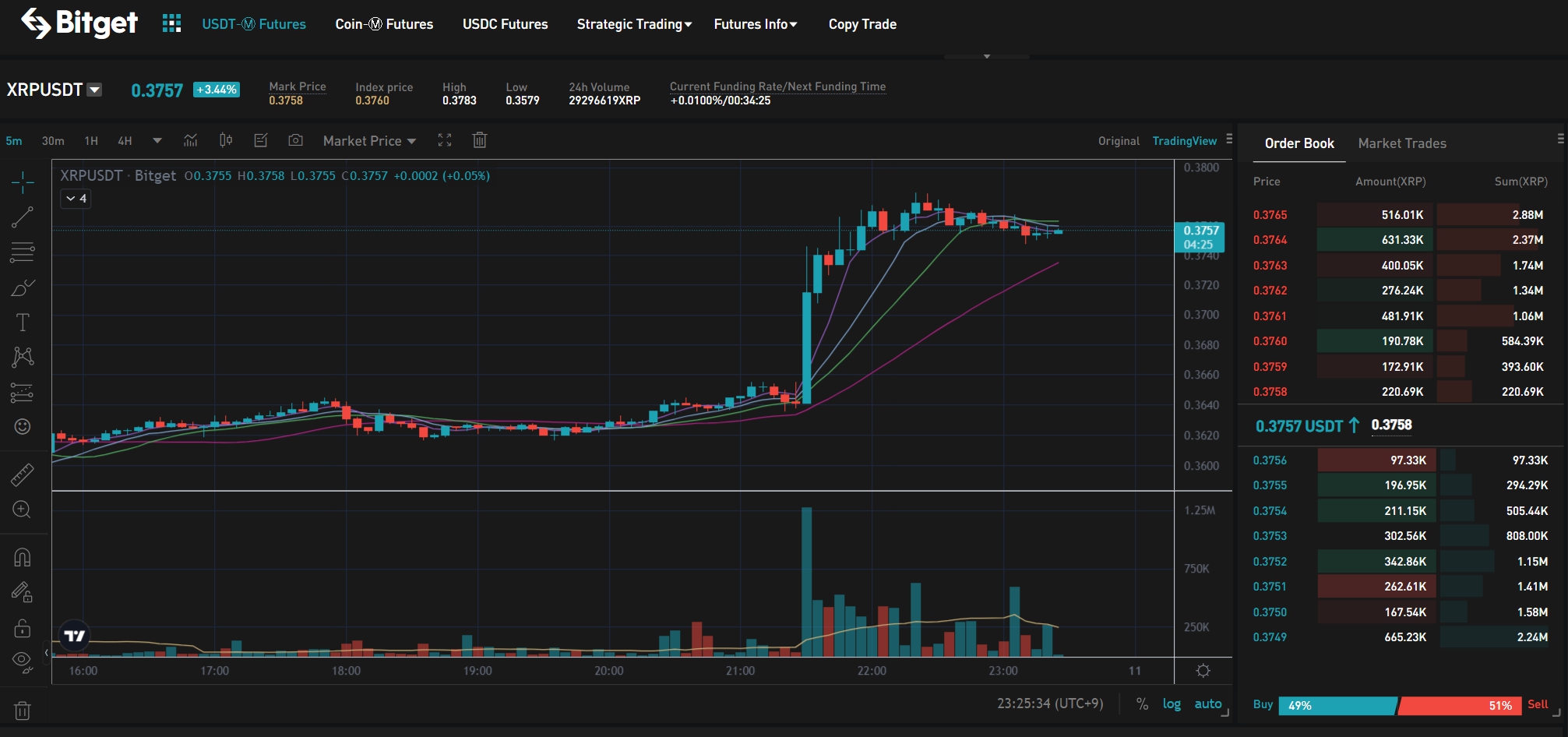The width and height of the screenshot is (1568, 737).
Task: Select the crosshair cursor tool
Action: pyautogui.click(x=23, y=182)
